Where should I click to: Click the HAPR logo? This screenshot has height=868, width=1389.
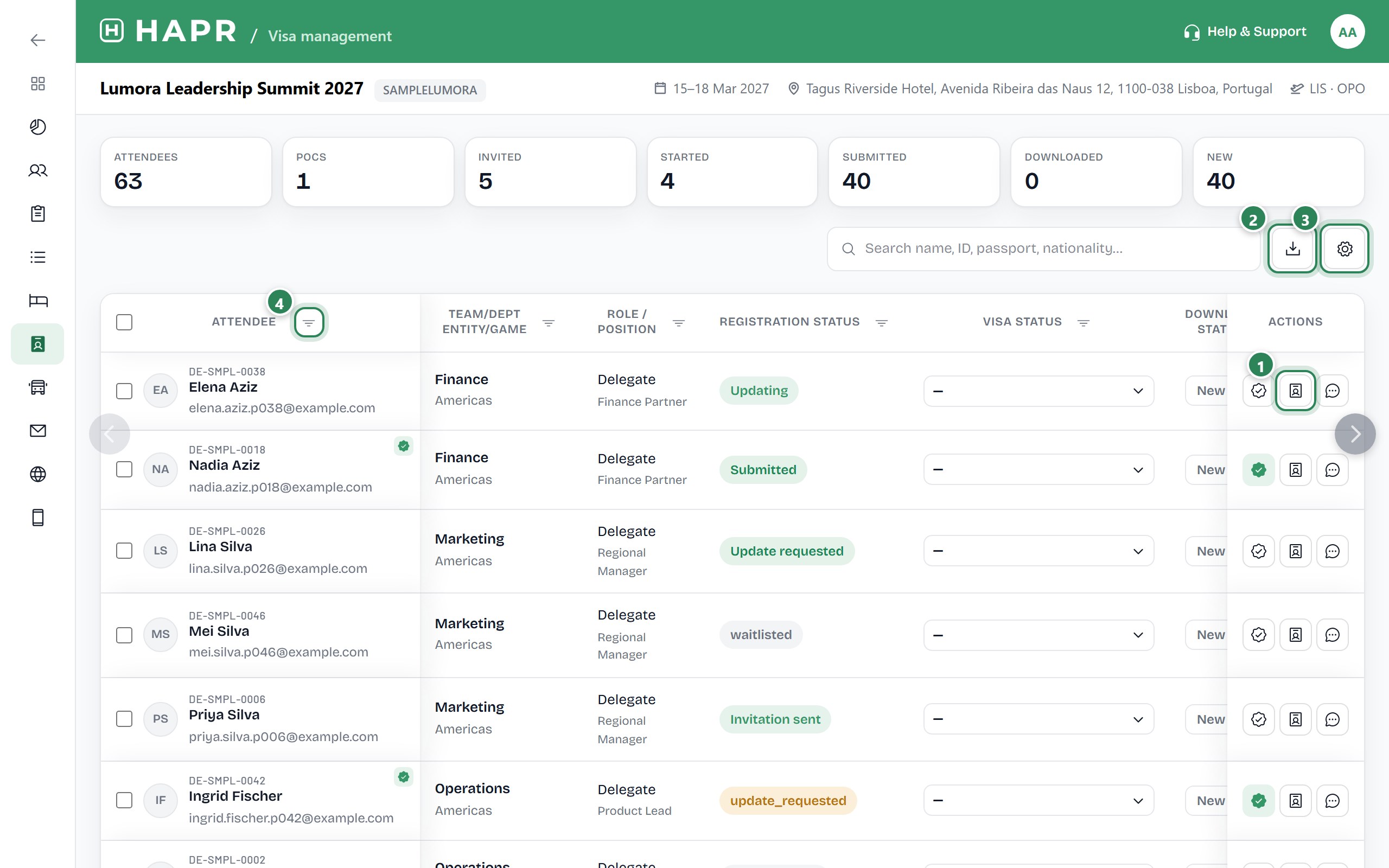click(x=168, y=31)
